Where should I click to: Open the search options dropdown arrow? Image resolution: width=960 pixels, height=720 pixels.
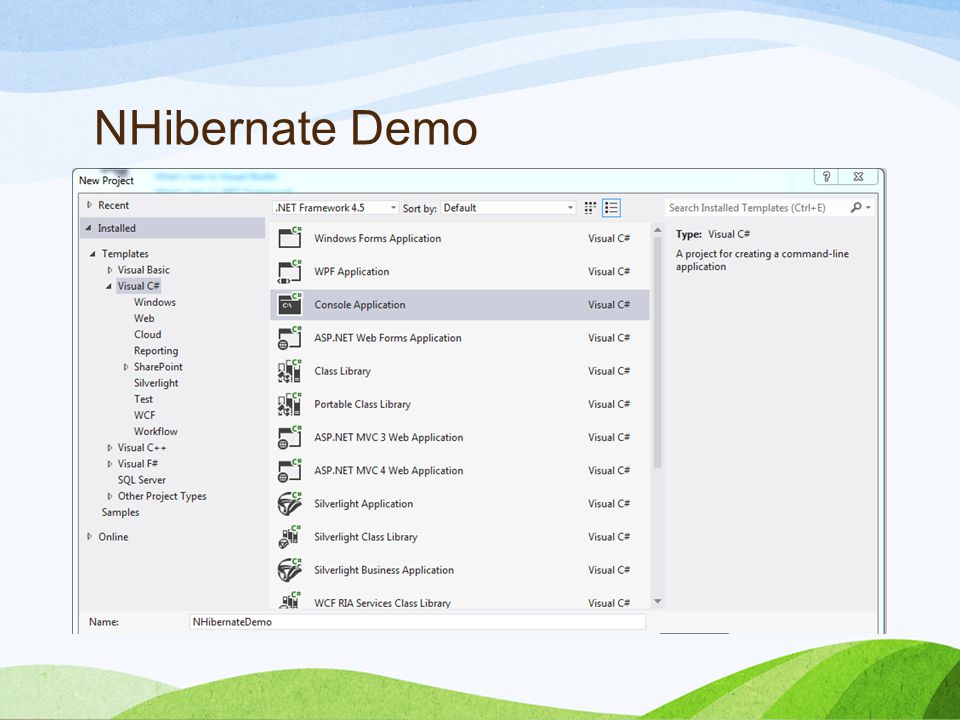coord(868,208)
